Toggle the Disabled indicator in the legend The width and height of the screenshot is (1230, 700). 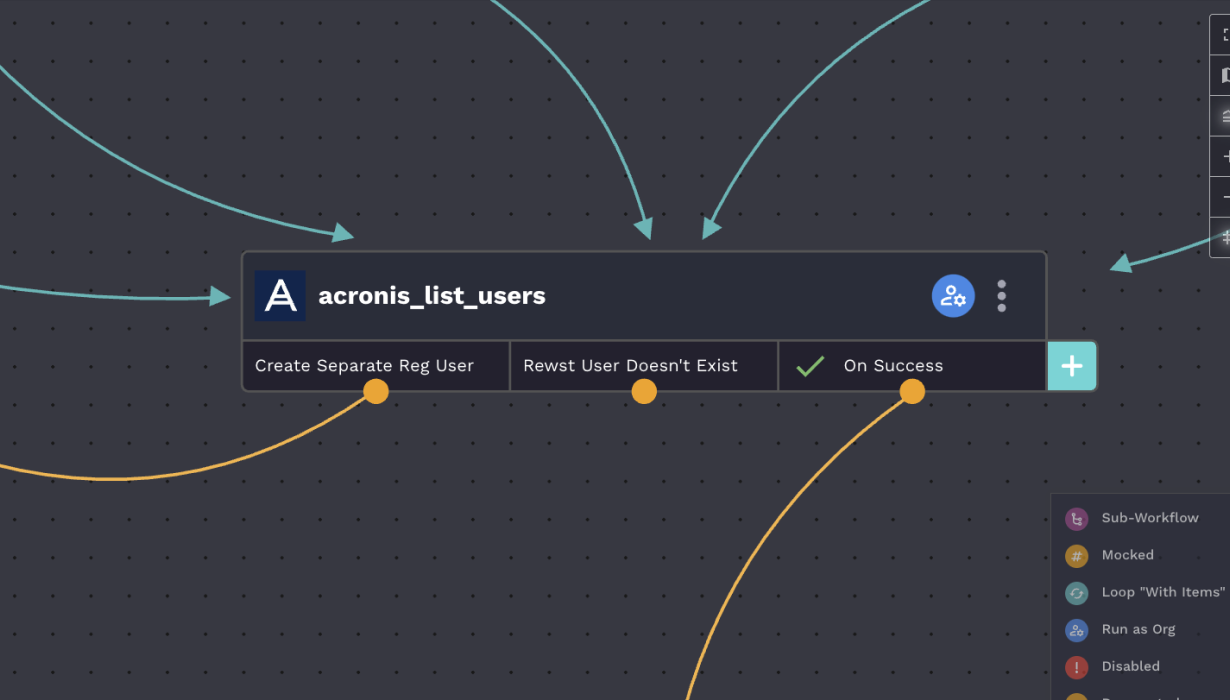1075,666
